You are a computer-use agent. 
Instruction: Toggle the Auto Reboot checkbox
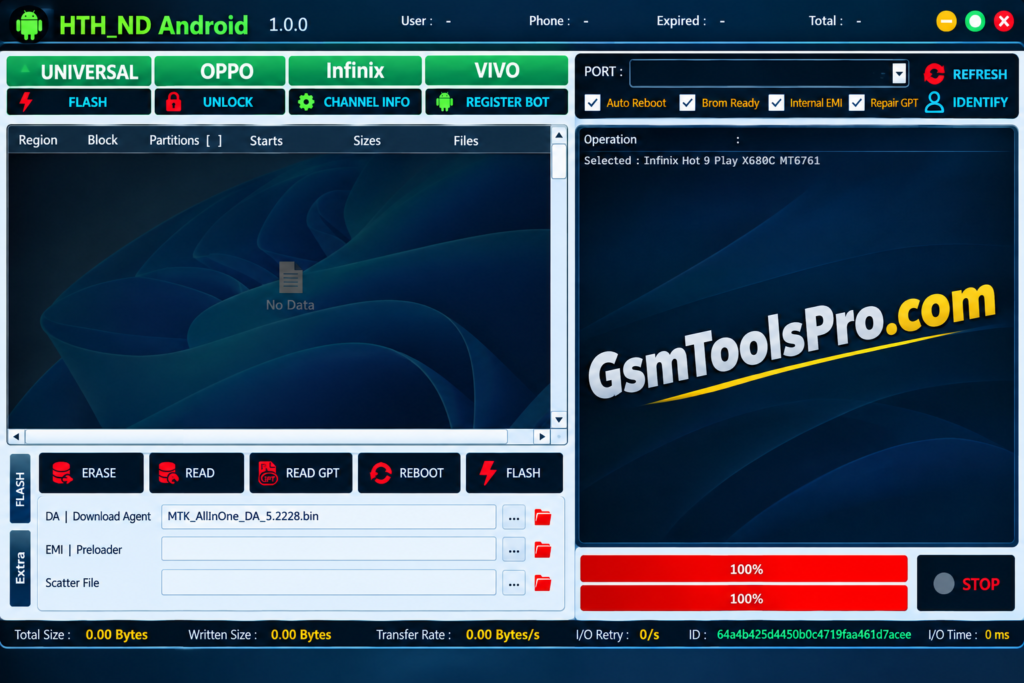(x=592, y=103)
